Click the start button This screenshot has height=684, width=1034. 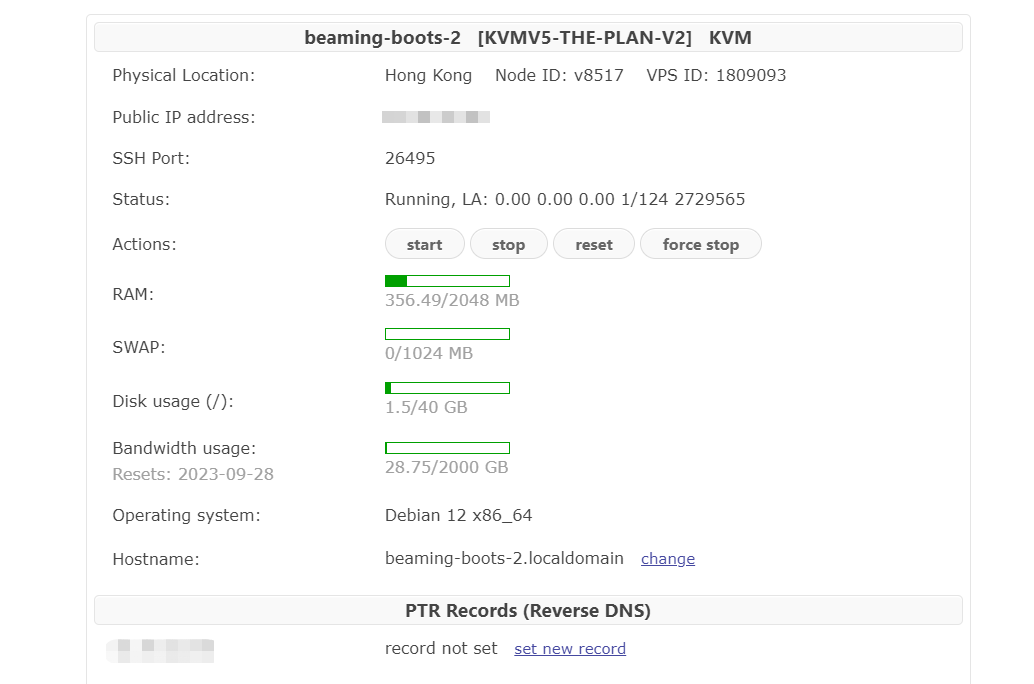[424, 244]
